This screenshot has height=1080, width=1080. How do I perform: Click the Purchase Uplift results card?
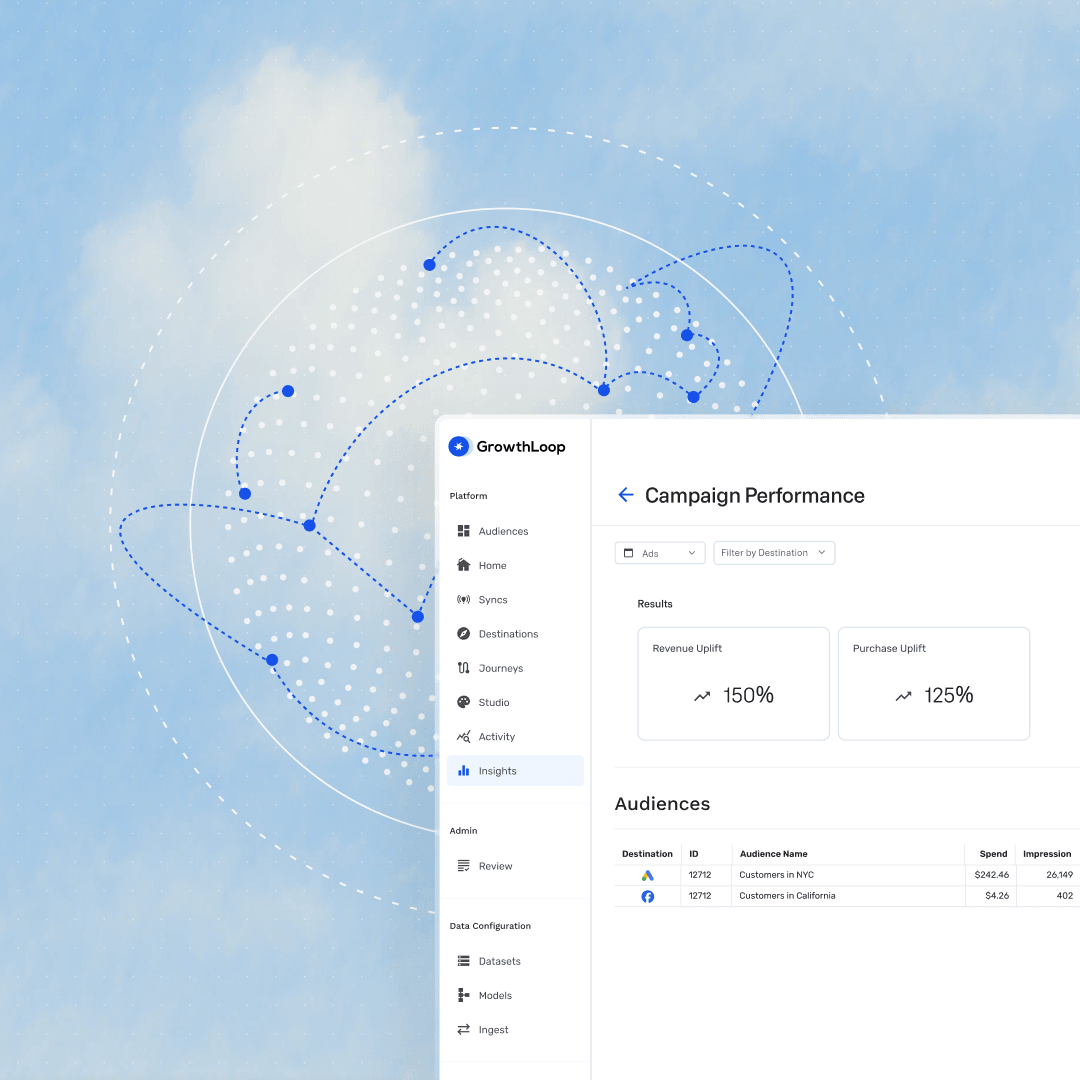[x=933, y=684]
